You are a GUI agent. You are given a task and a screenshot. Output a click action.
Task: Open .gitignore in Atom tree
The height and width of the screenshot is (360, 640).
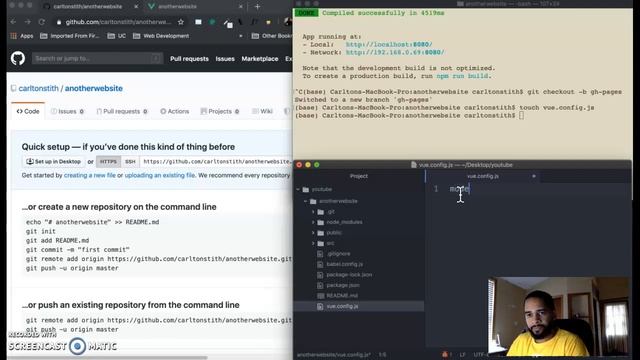click(x=338, y=253)
